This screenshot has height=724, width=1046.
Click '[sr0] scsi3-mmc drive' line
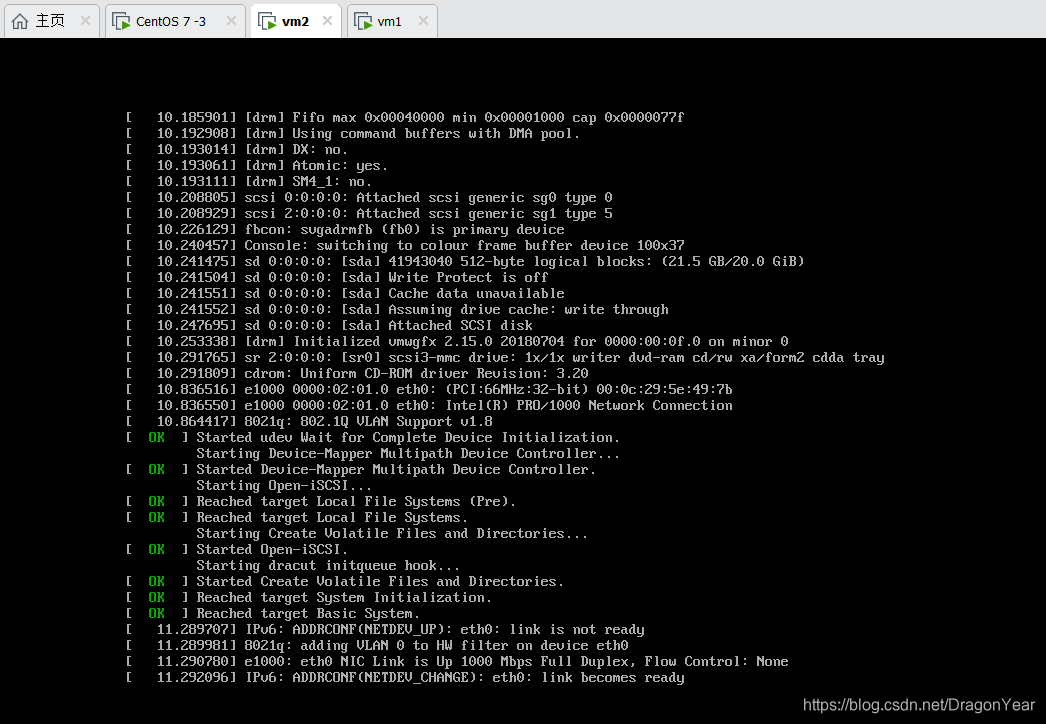[x=506, y=358]
